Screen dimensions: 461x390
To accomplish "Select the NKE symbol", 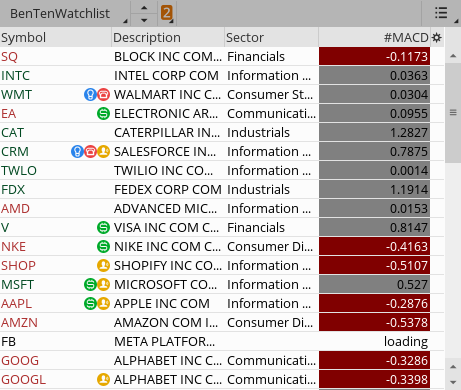I will tap(13, 247).
